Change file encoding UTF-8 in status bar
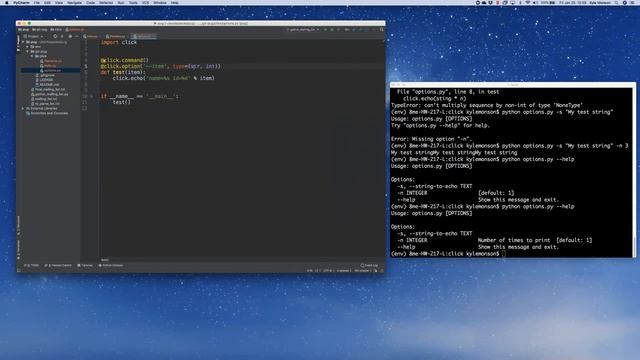 [328, 271]
